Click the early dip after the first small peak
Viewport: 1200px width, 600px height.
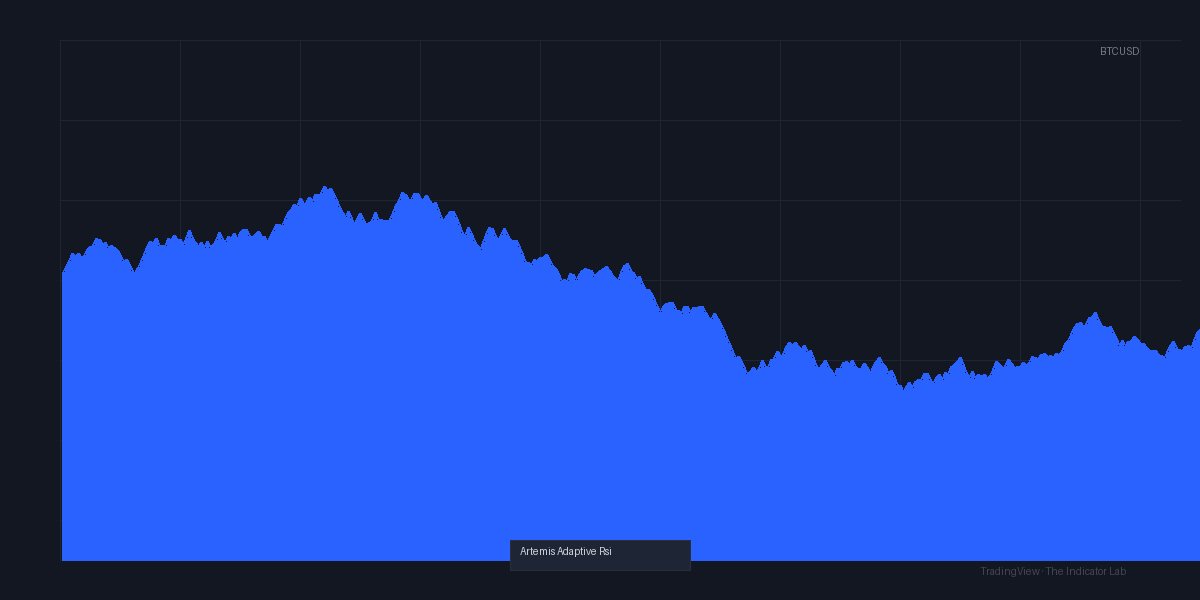pos(134,271)
